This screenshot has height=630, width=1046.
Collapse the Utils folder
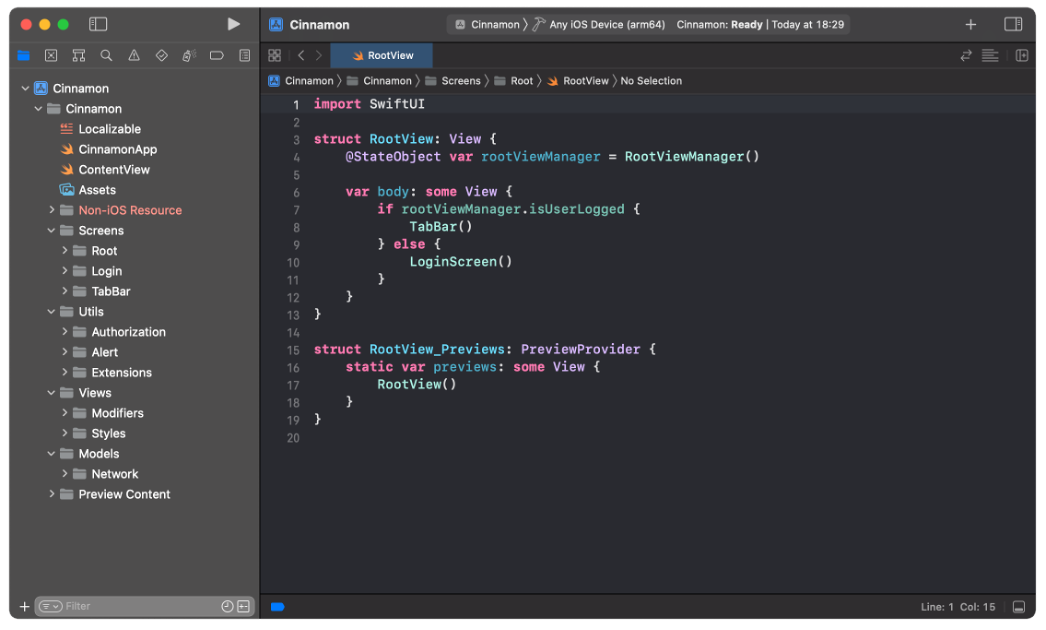coord(52,312)
